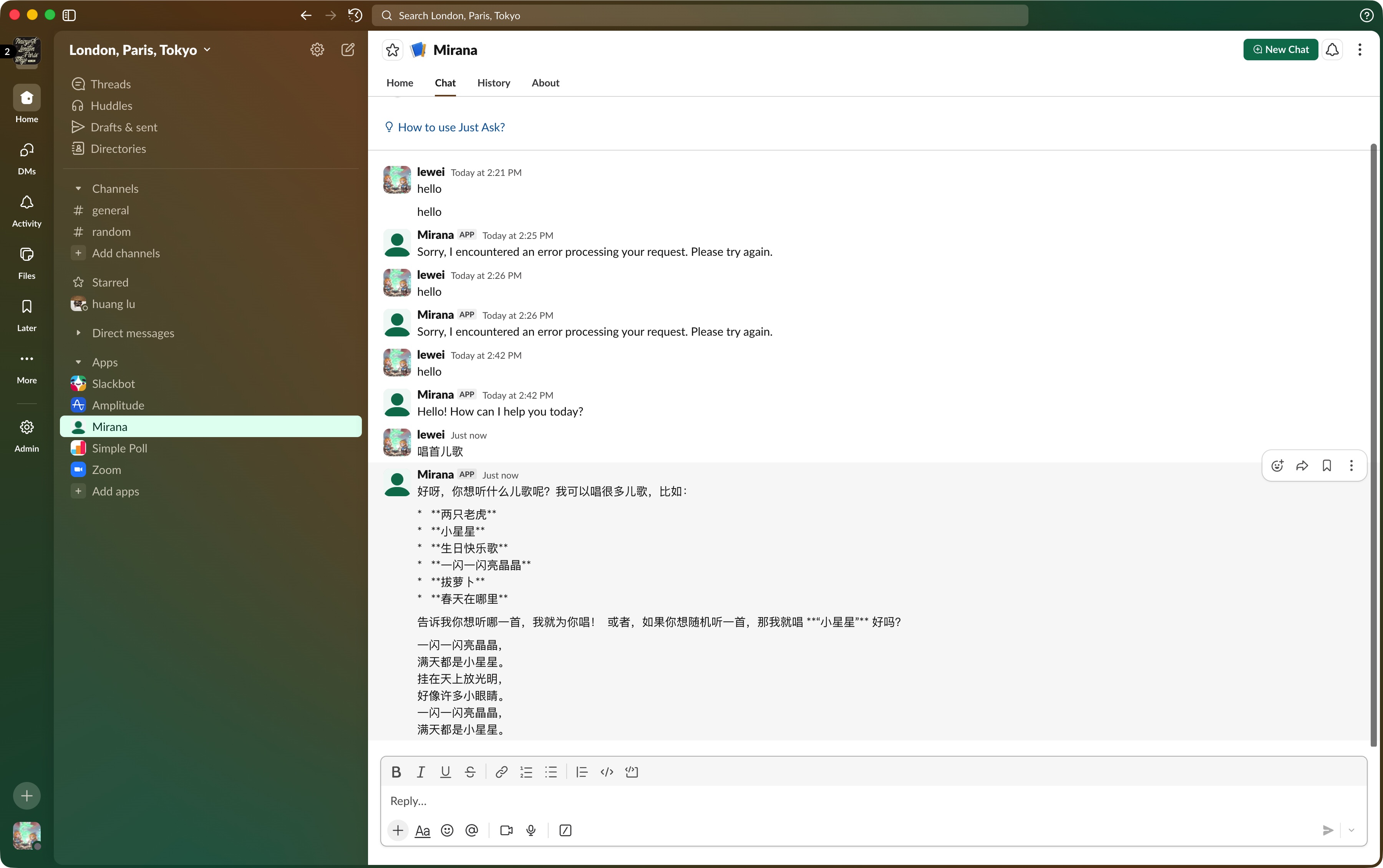
Task: Switch to the About tab
Action: pyautogui.click(x=545, y=83)
